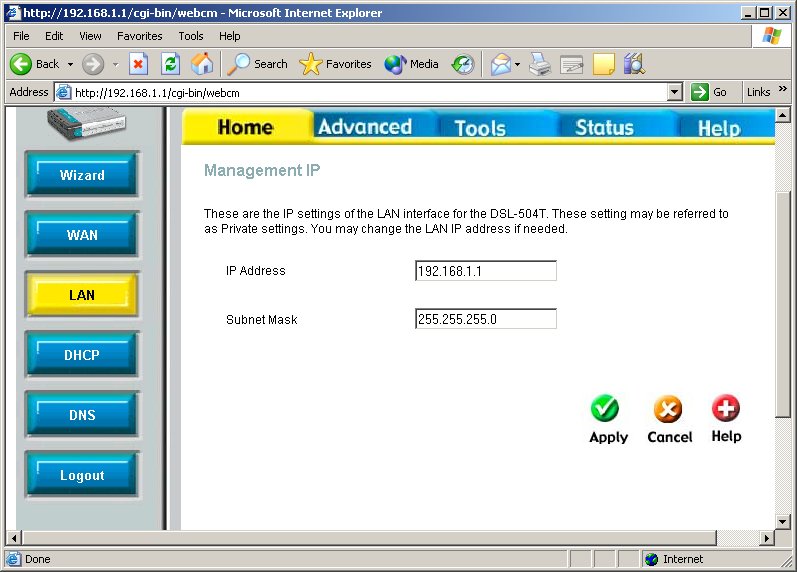797x572 pixels.
Task: Click the Address label on address bar
Action: [x=29, y=92]
